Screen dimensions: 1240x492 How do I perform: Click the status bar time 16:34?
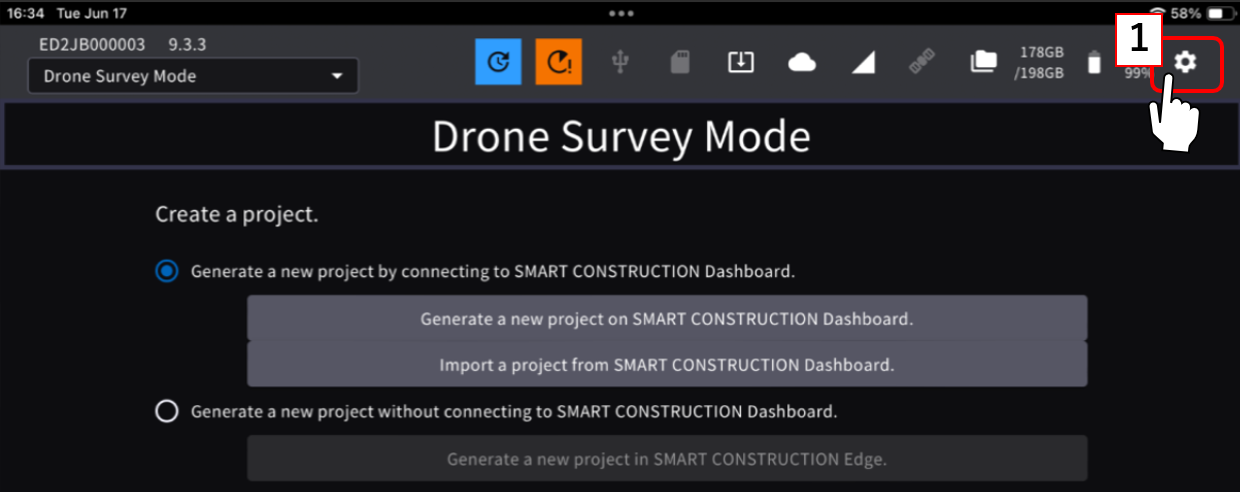(24, 14)
